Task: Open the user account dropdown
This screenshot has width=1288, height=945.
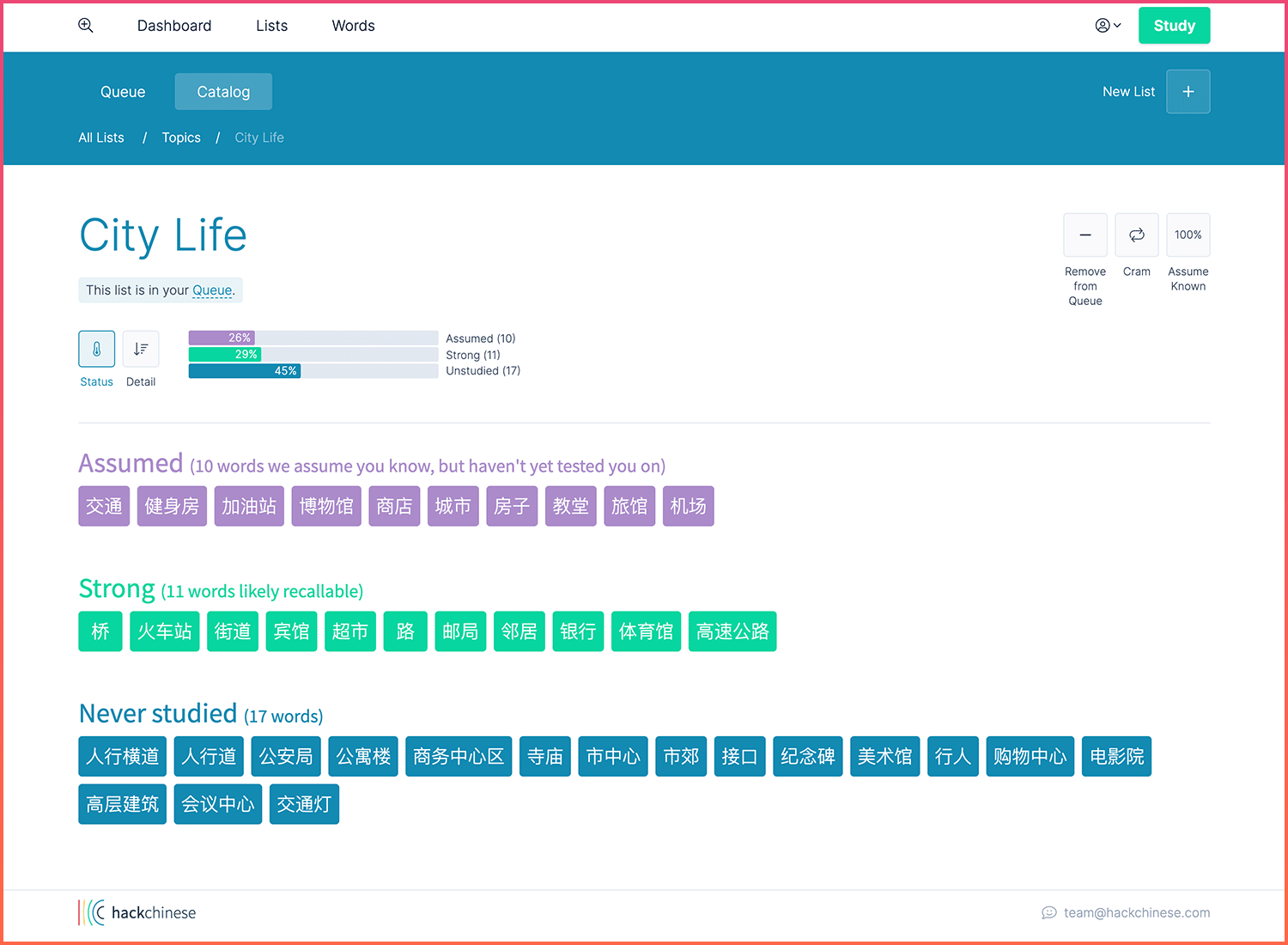Action: (x=1108, y=26)
